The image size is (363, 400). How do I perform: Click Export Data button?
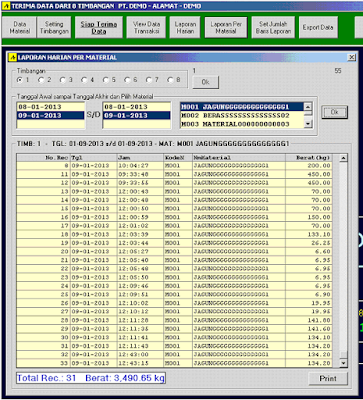point(318,28)
